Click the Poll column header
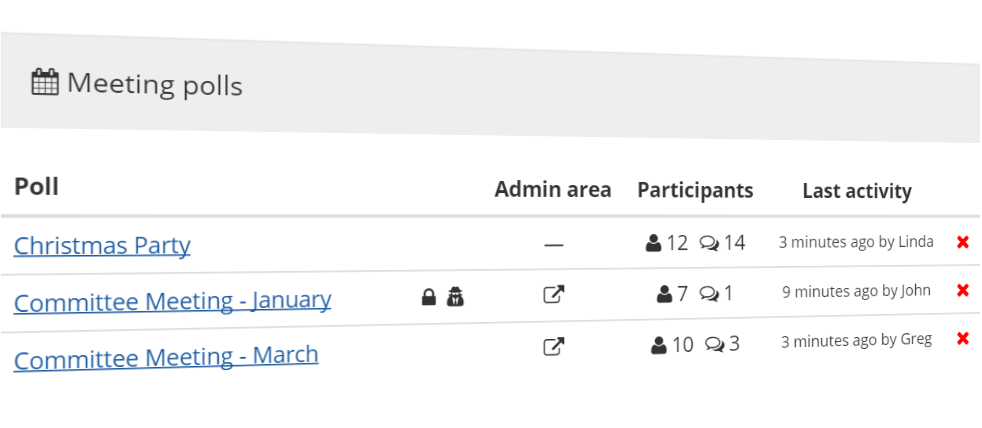This screenshot has width=982, height=428. click(x=36, y=187)
